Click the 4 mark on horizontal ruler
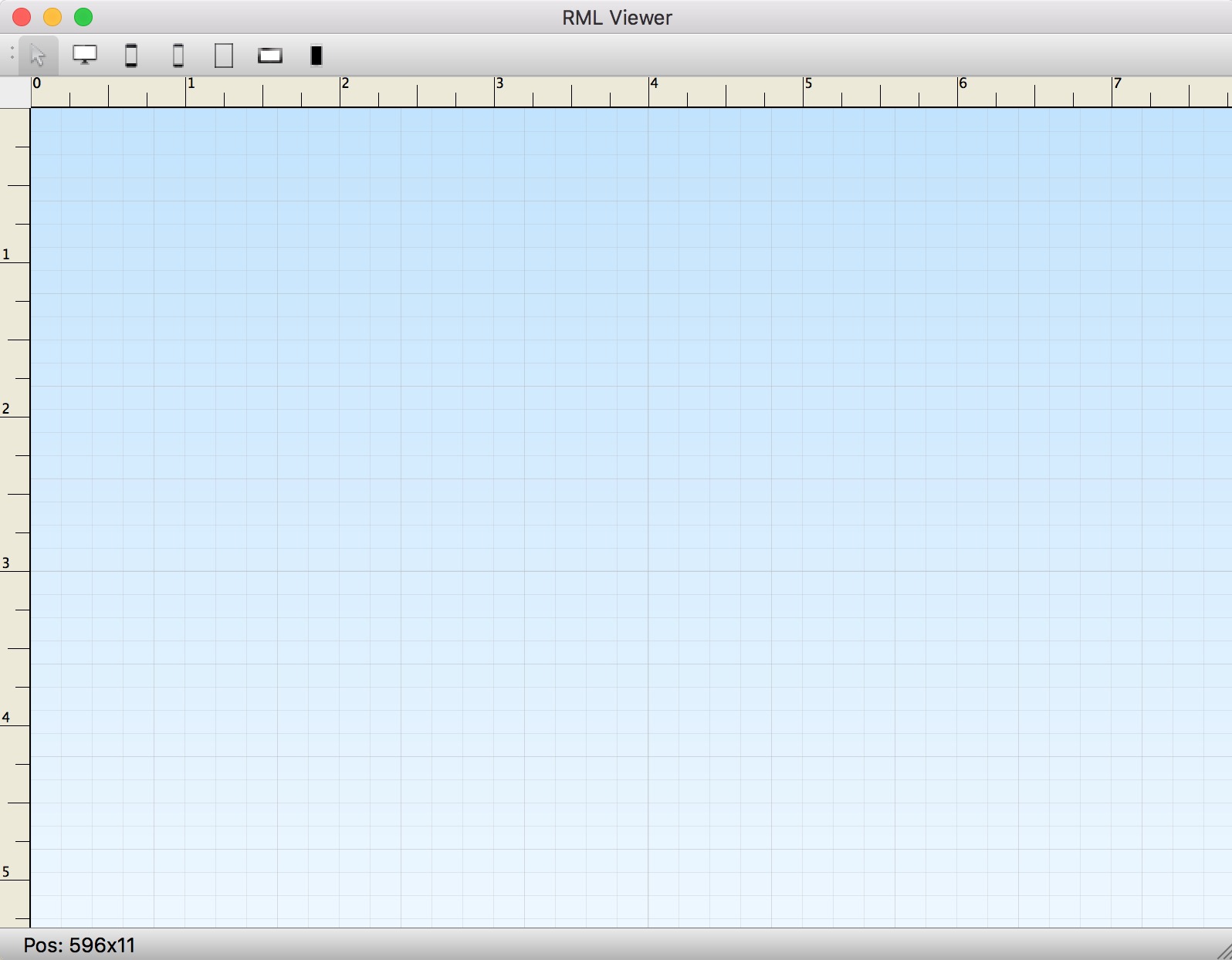This screenshot has width=1232, height=960. click(x=654, y=83)
